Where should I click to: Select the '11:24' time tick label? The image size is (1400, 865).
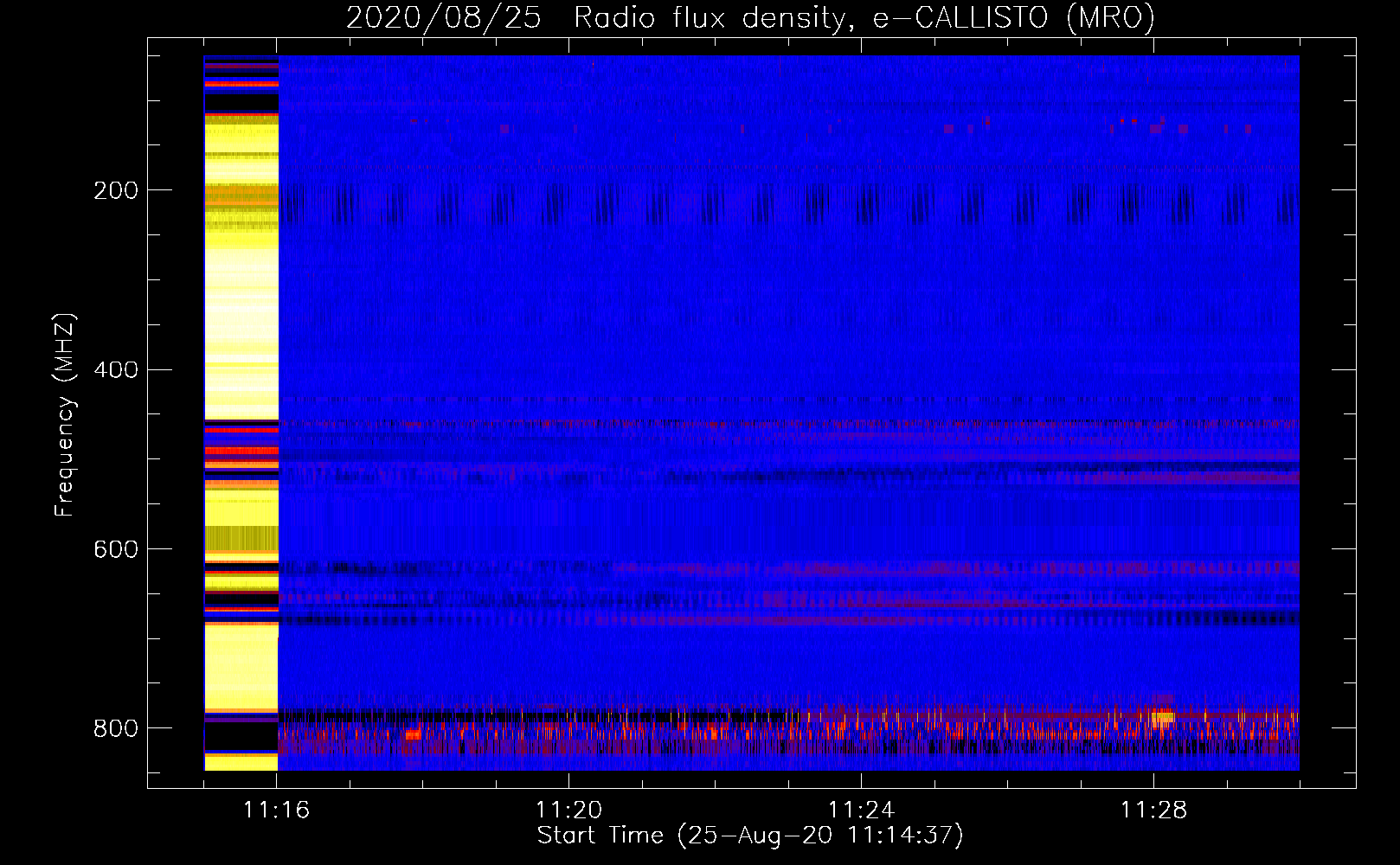(x=861, y=811)
